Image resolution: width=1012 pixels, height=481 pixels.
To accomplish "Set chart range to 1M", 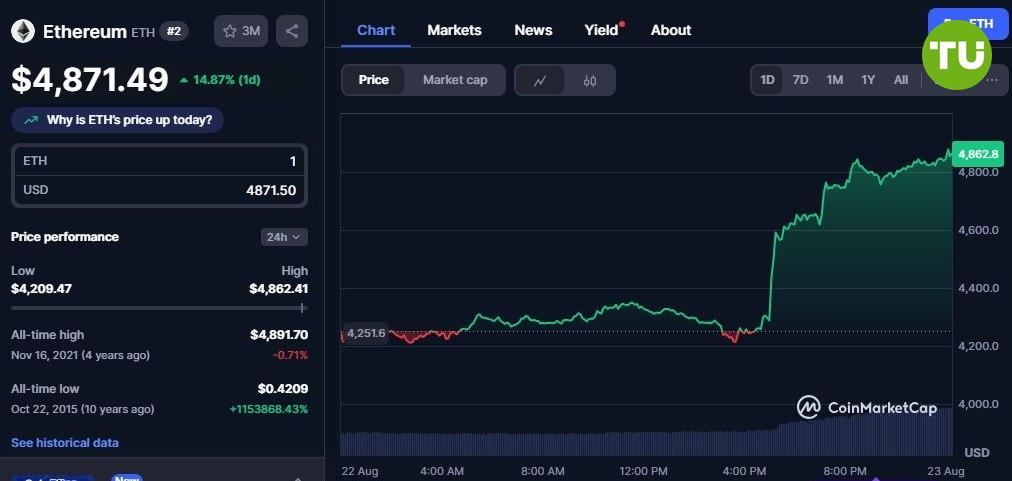I will [x=835, y=80].
